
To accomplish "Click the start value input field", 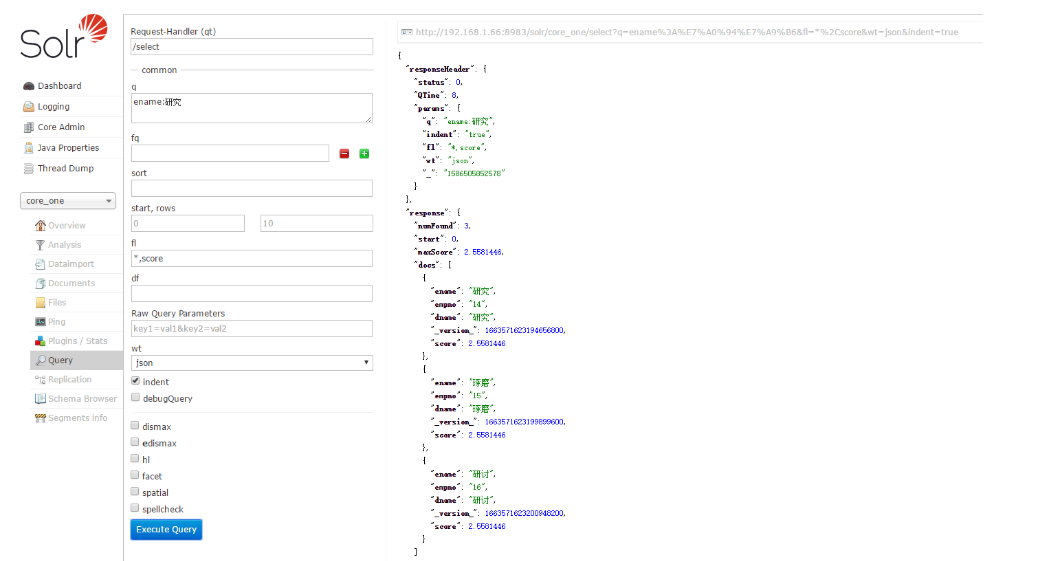I will [187, 223].
